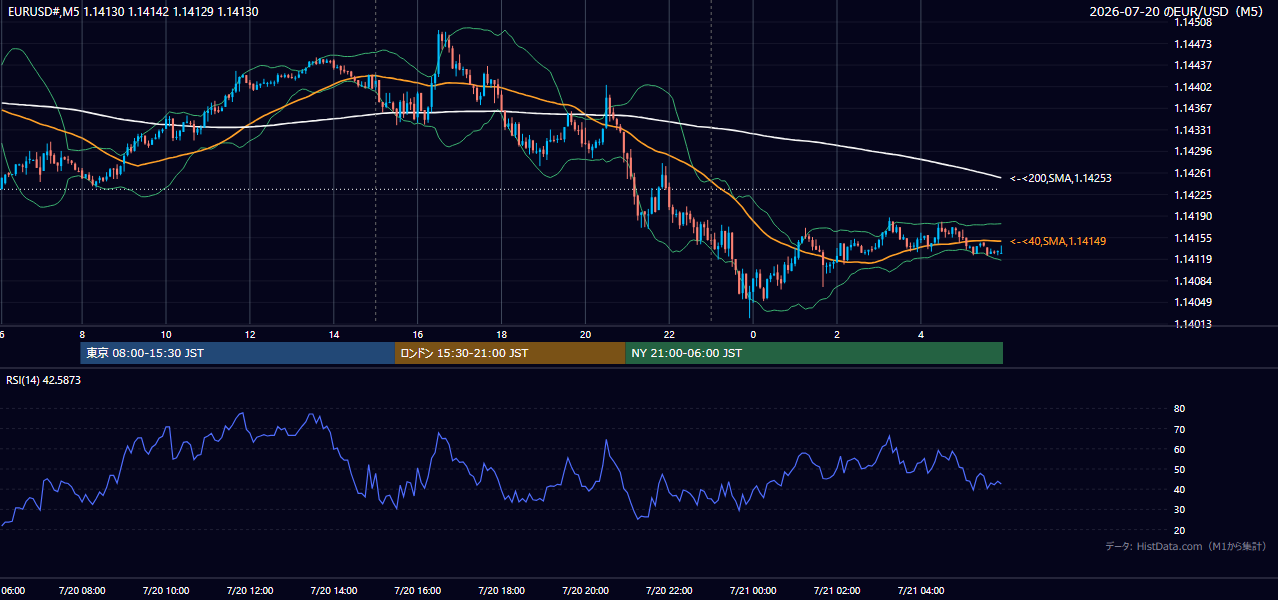Click hour 8 on the price chart axis
The height and width of the screenshot is (600, 1278).
tap(82, 335)
